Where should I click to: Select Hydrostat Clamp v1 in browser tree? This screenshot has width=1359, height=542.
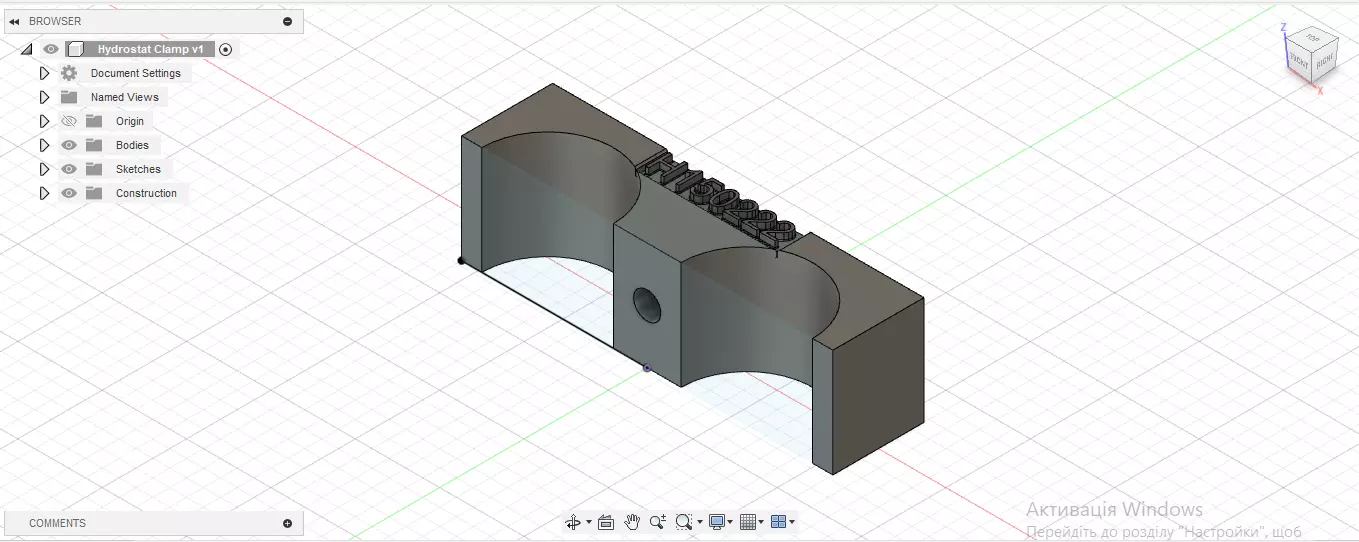pos(150,49)
